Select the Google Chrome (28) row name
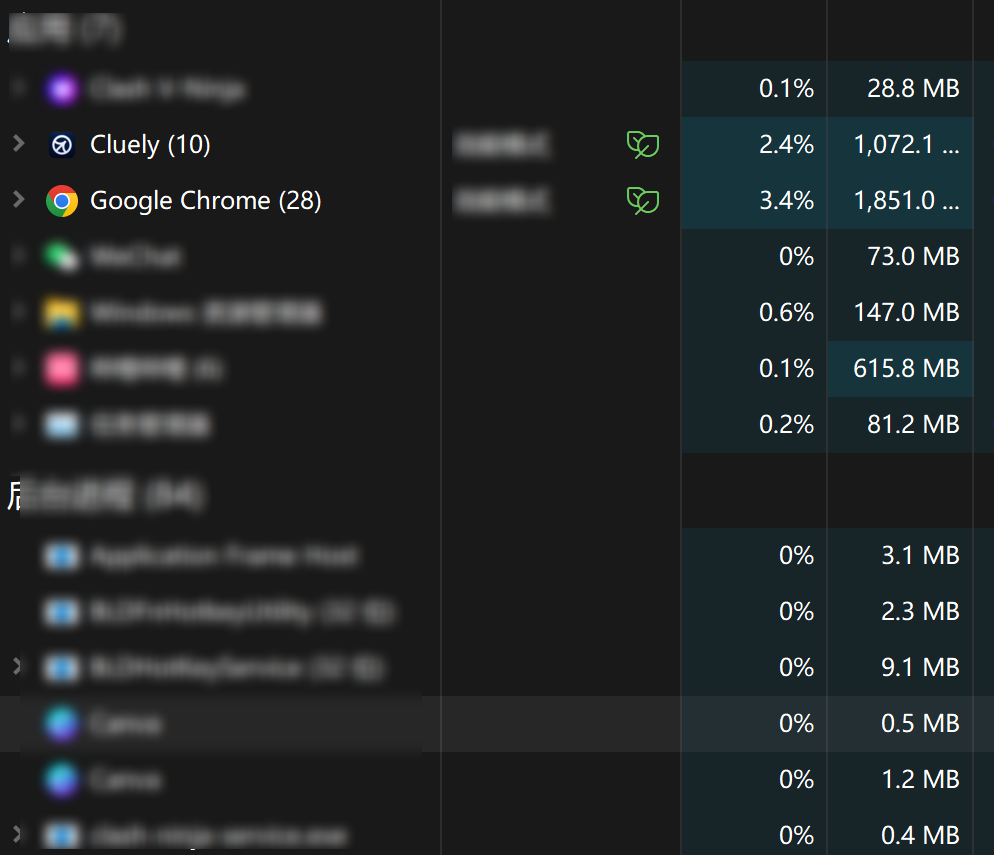 (205, 201)
